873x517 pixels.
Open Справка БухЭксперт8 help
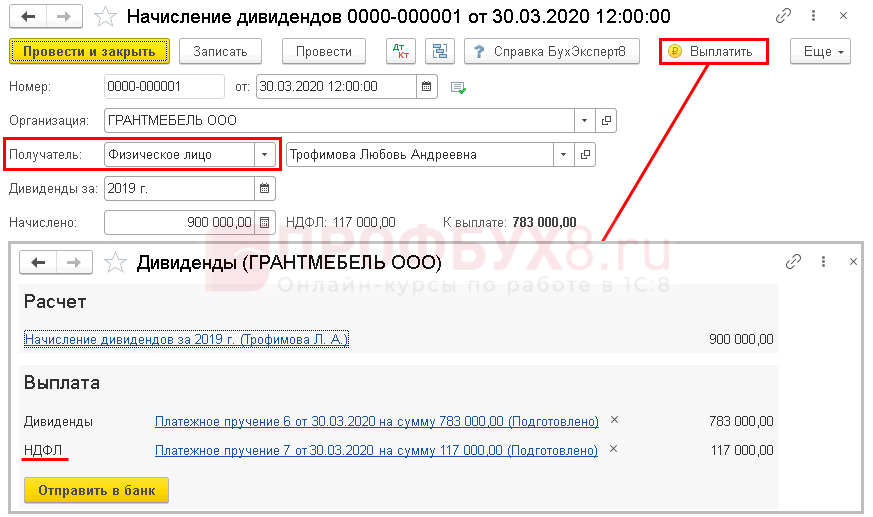click(x=551, y=51)
